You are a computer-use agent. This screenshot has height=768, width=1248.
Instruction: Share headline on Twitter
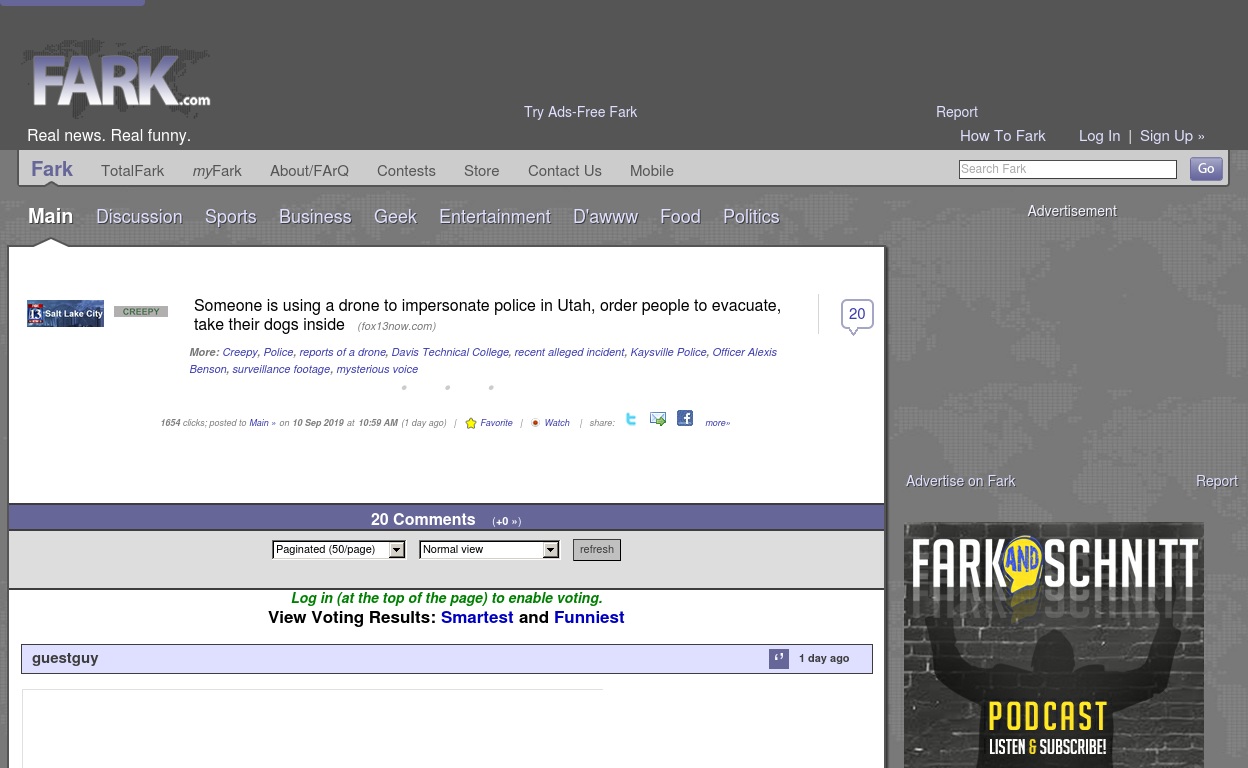[631, 419]
